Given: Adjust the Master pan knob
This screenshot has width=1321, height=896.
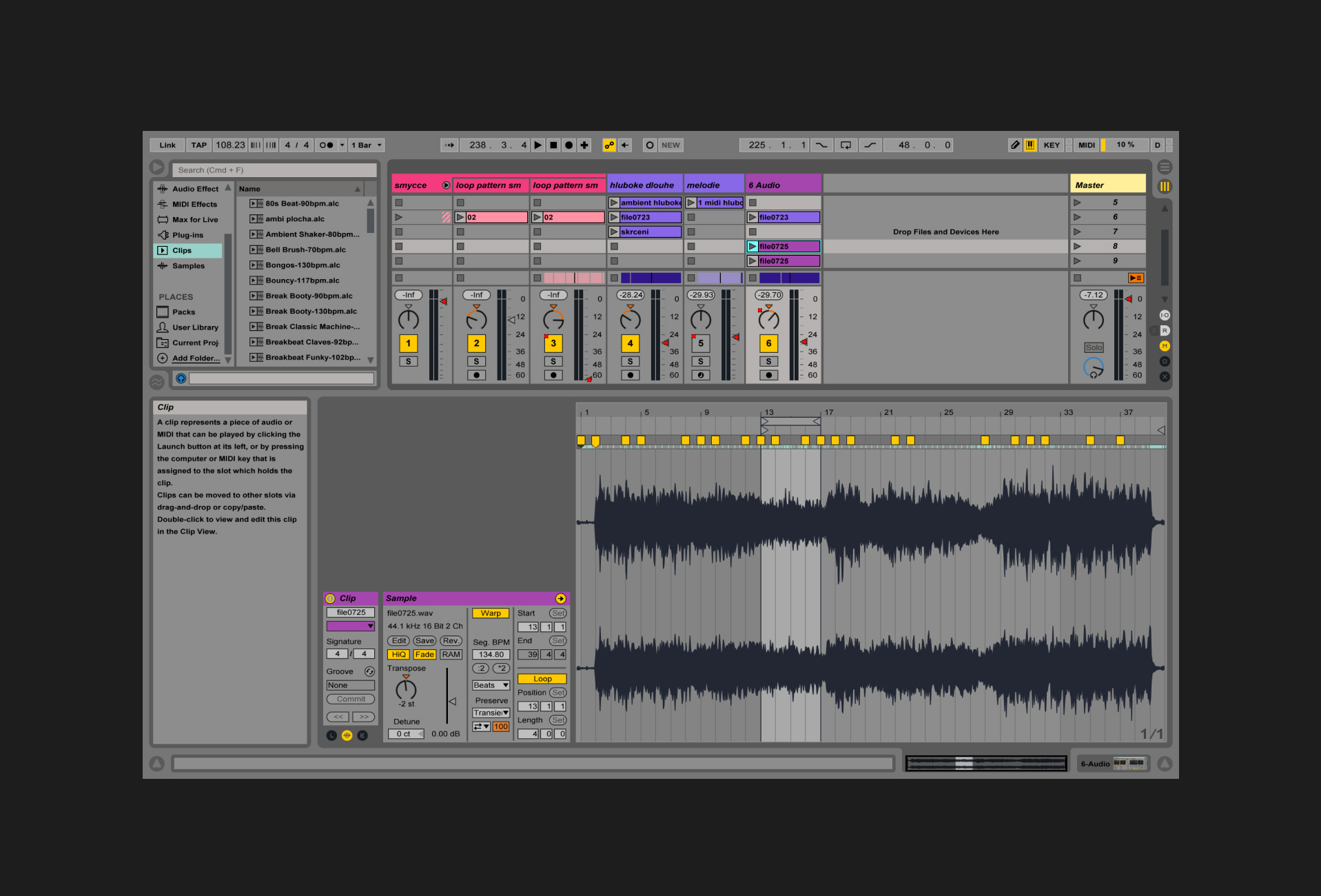Looking at the screenshot, I should click(x=1094, y=319).
